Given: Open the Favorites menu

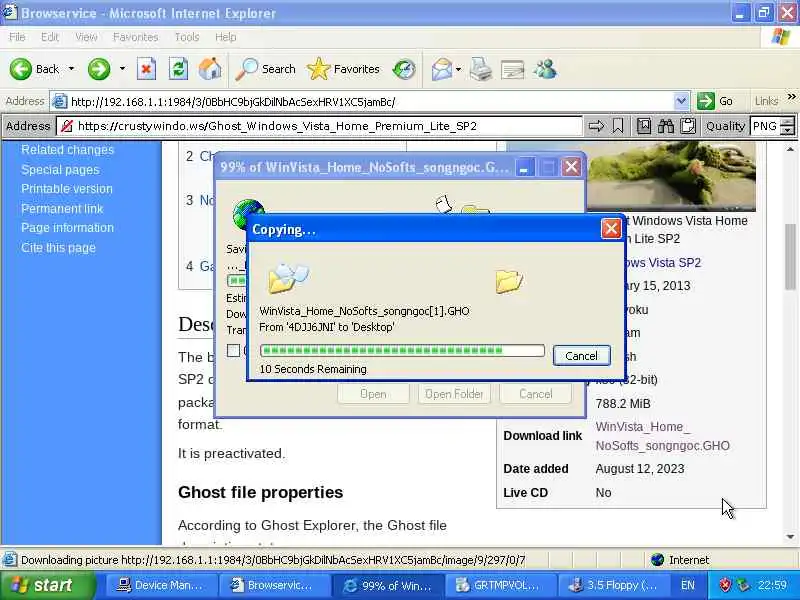Looking at the screenshot, I should (x=136, y=37).
